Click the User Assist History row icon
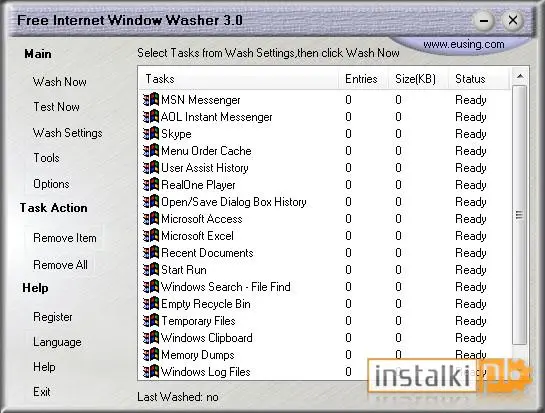This screenshot has width=545, height=413. point(151,168)
